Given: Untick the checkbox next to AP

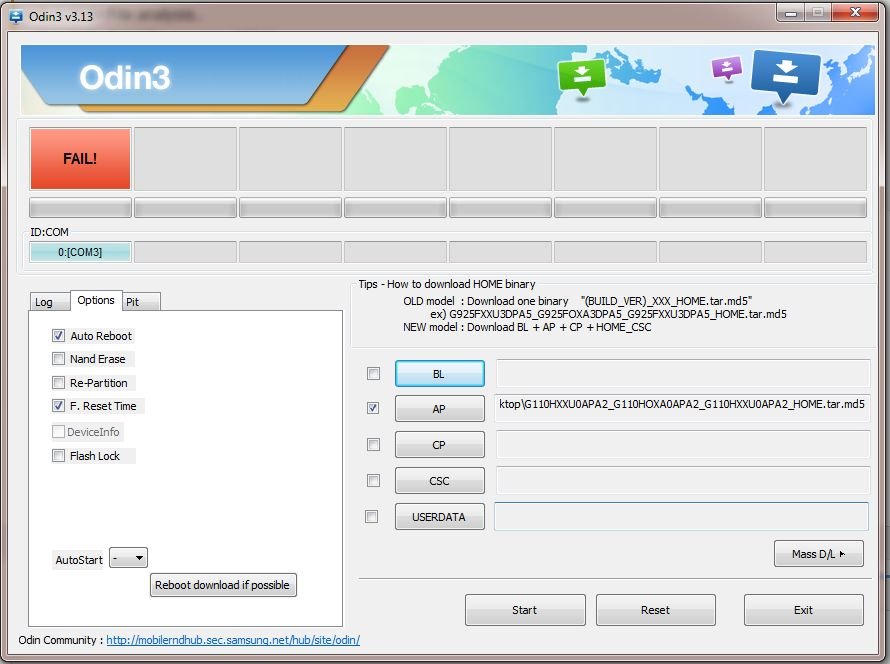Looking at the screenshot, I should tap(373, 408).
